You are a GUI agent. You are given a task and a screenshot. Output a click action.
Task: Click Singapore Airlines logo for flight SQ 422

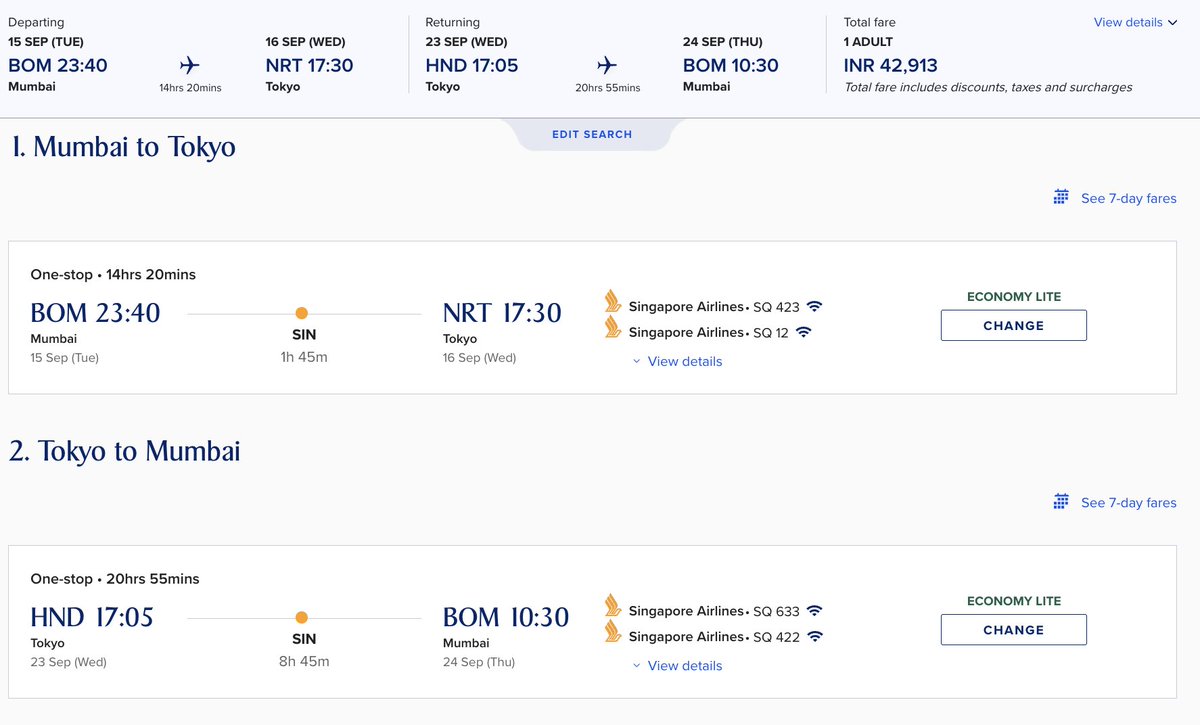(613, 632)
